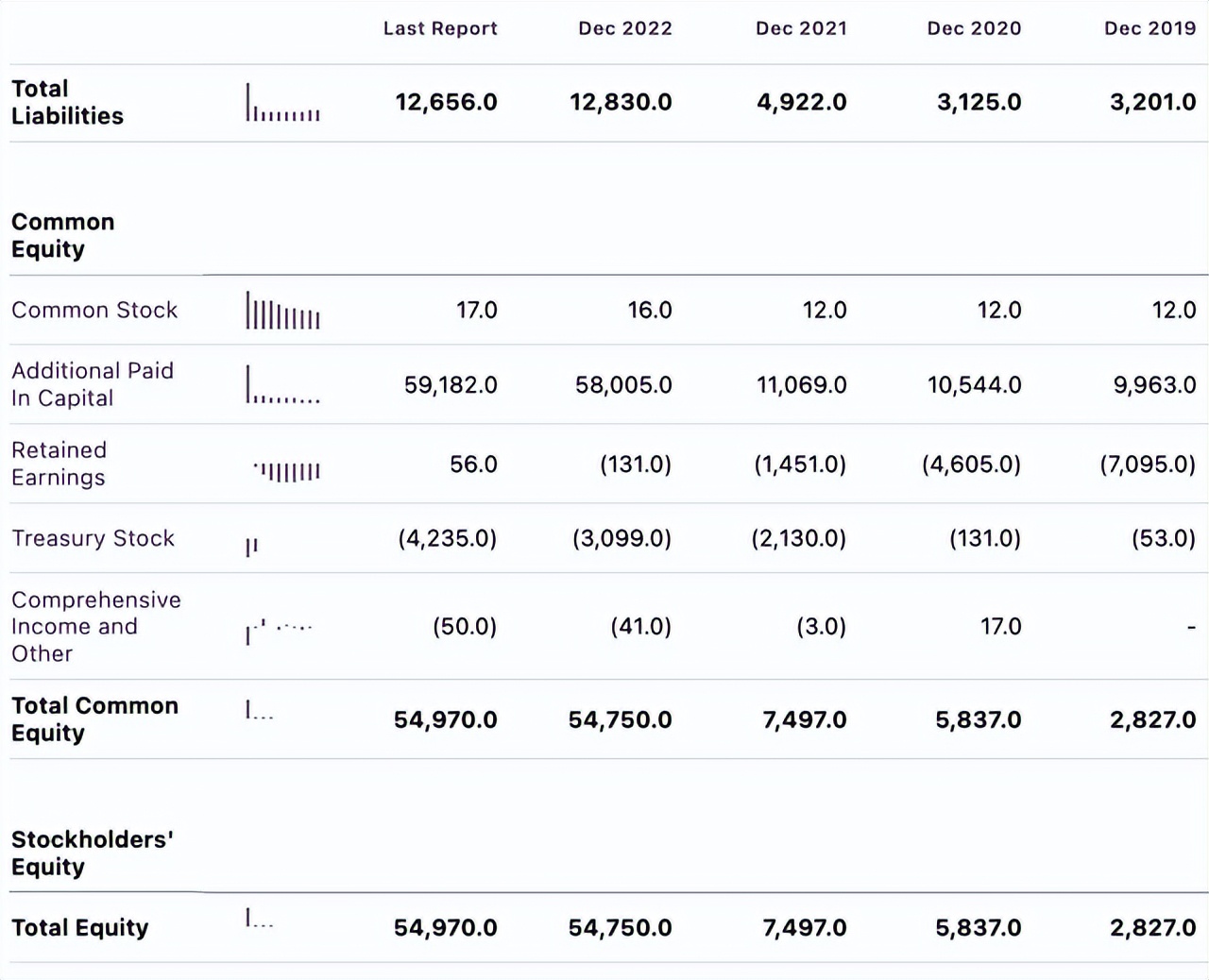
Task: Click the Total Liabilities sparkline chart
Action: click(x=283, y=103)
